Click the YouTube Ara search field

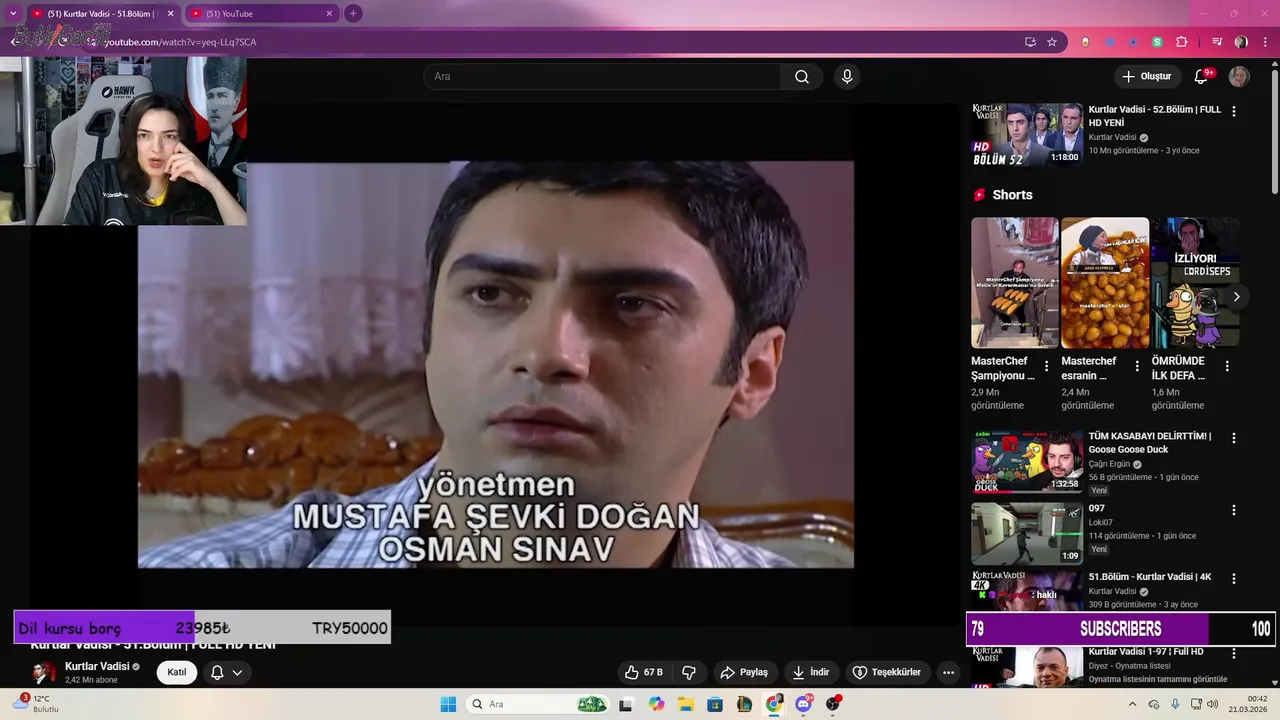602,77
